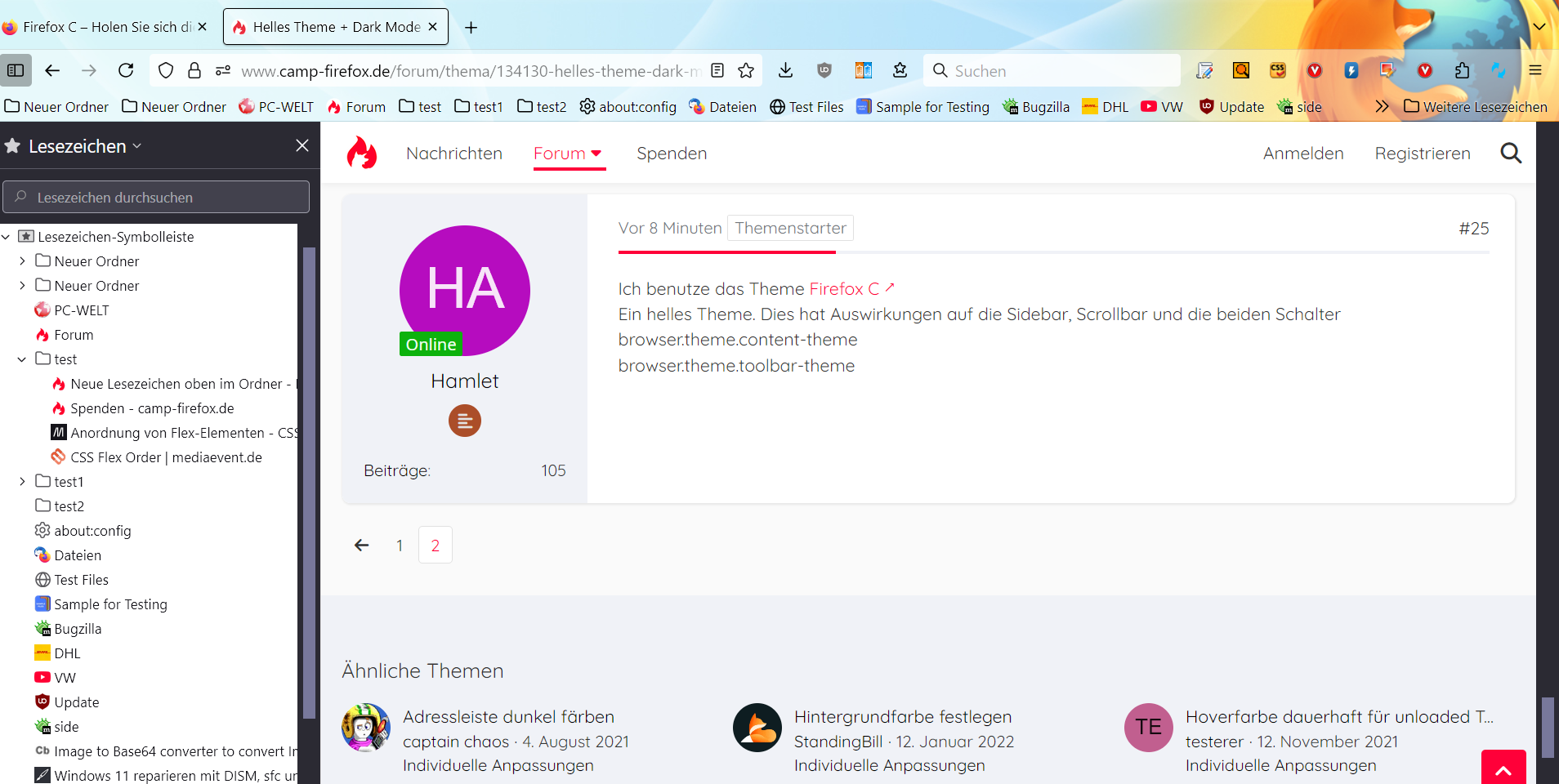This screenshot has width=1559, height=784.
Task: Close the Lesezeichen sidebar
Action: [x=302, y=145]
